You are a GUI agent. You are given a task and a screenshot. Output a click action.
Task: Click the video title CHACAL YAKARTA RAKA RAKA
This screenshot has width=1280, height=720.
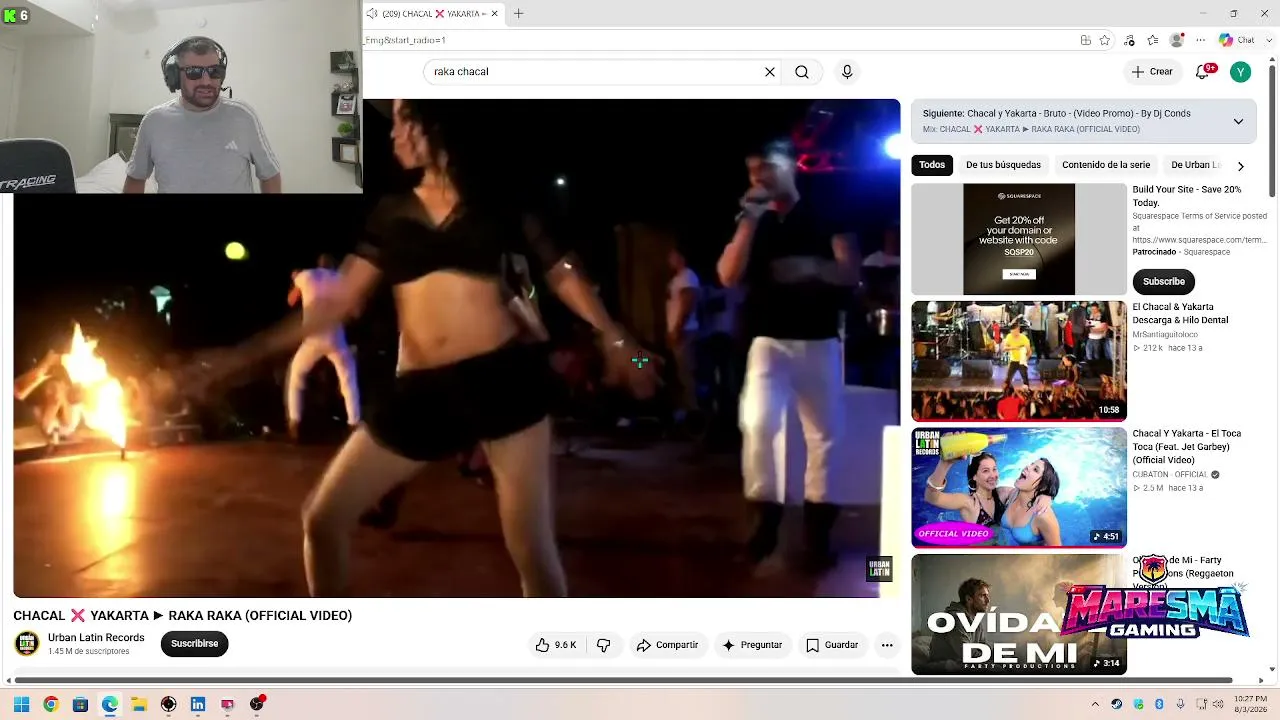[183, 616]
